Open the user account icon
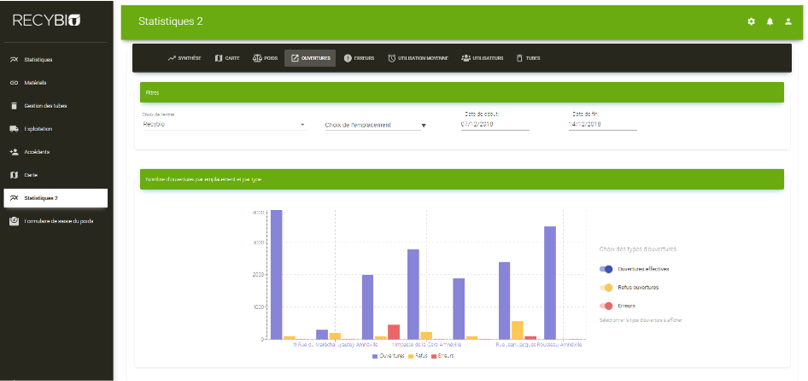Image resolution: width=808 pixels, height=381 pixels. coord(788,22)
